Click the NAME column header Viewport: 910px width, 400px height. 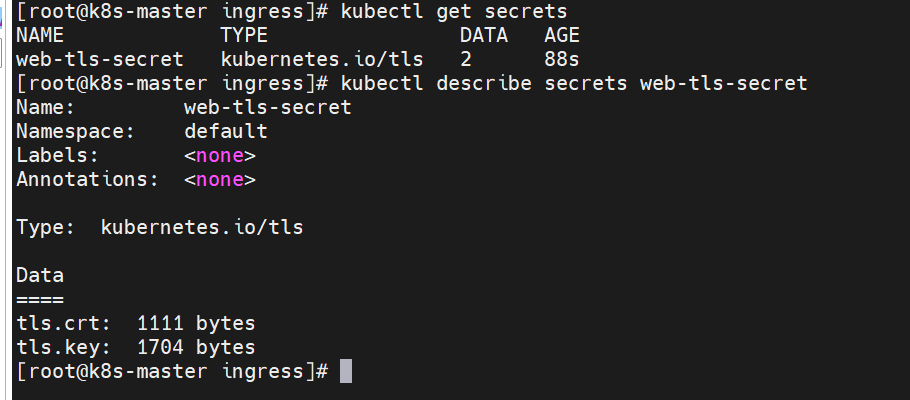click(40, 35)
